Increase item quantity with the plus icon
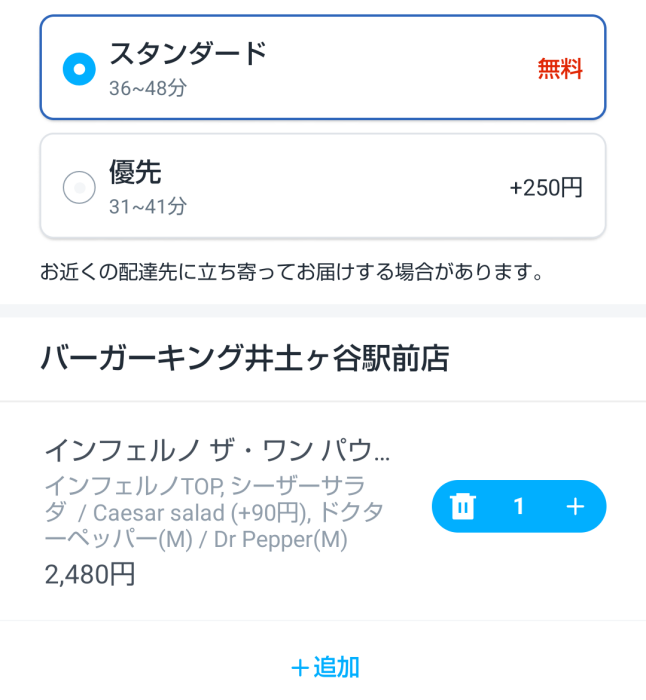The width and height of the screenshot is (646, 700). point(575,507)
